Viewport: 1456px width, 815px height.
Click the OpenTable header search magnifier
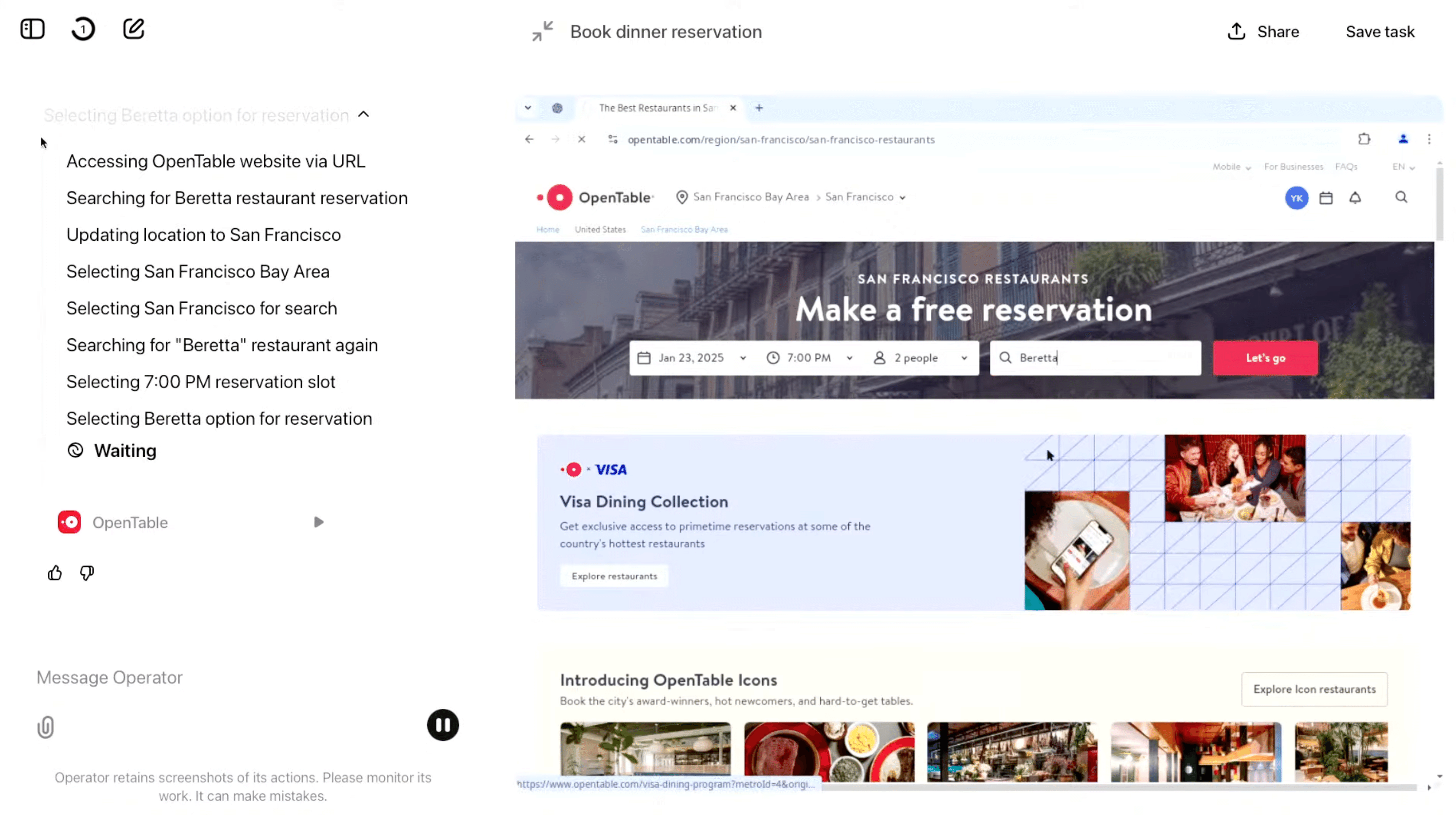[x=1400, y=197]
